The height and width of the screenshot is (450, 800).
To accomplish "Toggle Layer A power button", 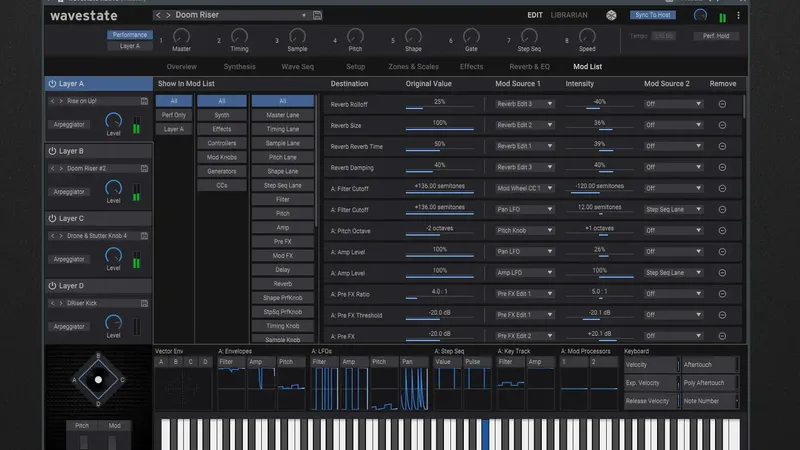I will click(x=52, y=83).
